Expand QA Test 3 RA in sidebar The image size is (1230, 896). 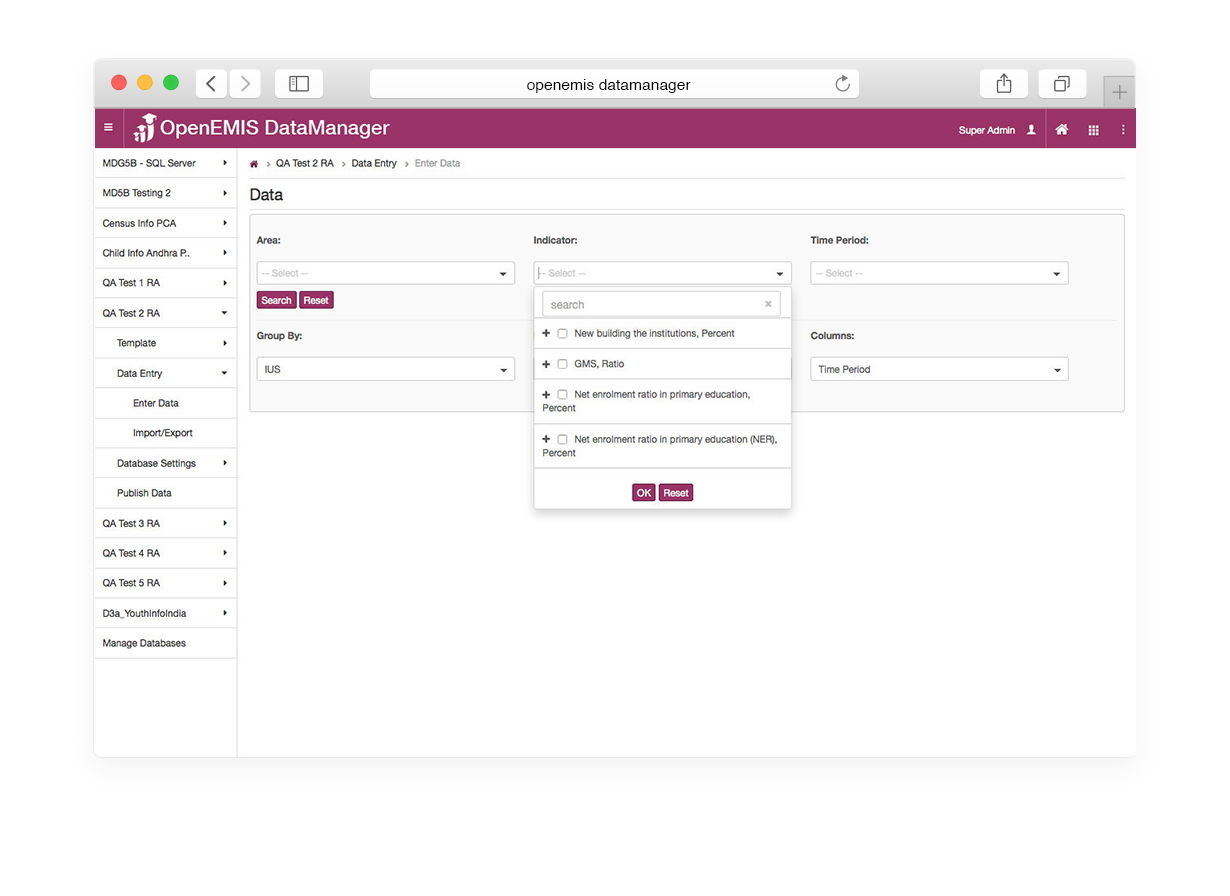[x=165, y=523]
